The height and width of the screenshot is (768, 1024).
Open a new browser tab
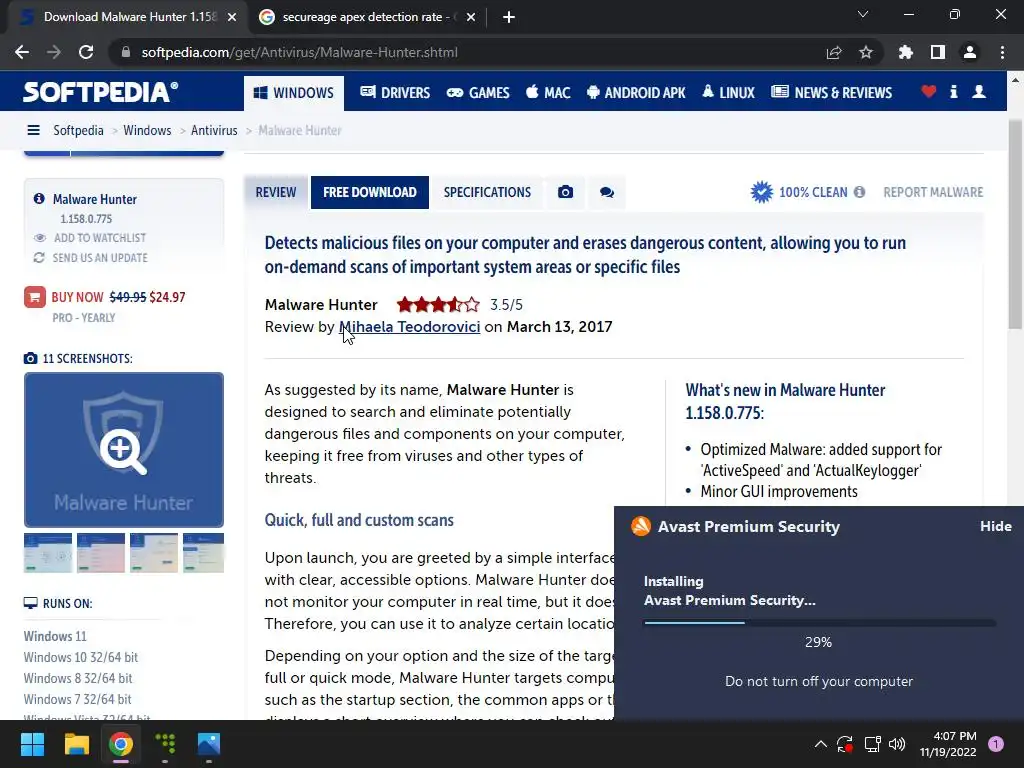(509, 17)
